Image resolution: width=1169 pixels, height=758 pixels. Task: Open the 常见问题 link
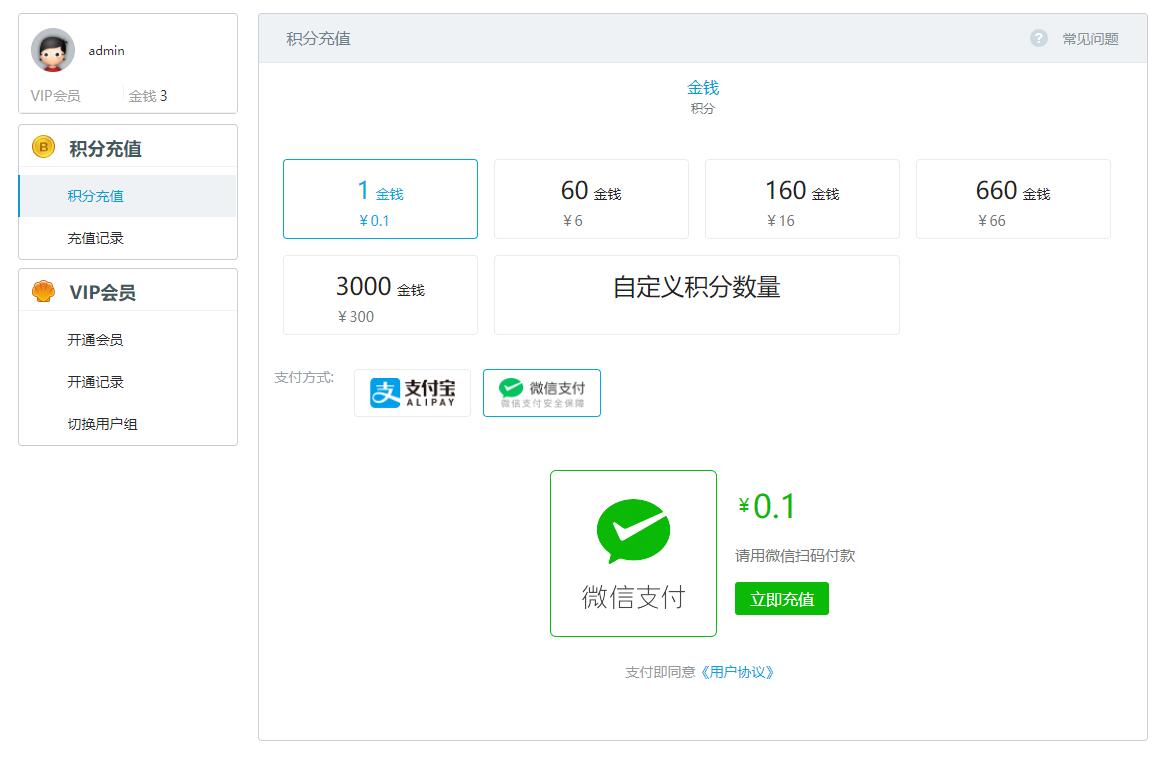point(1090,39)
